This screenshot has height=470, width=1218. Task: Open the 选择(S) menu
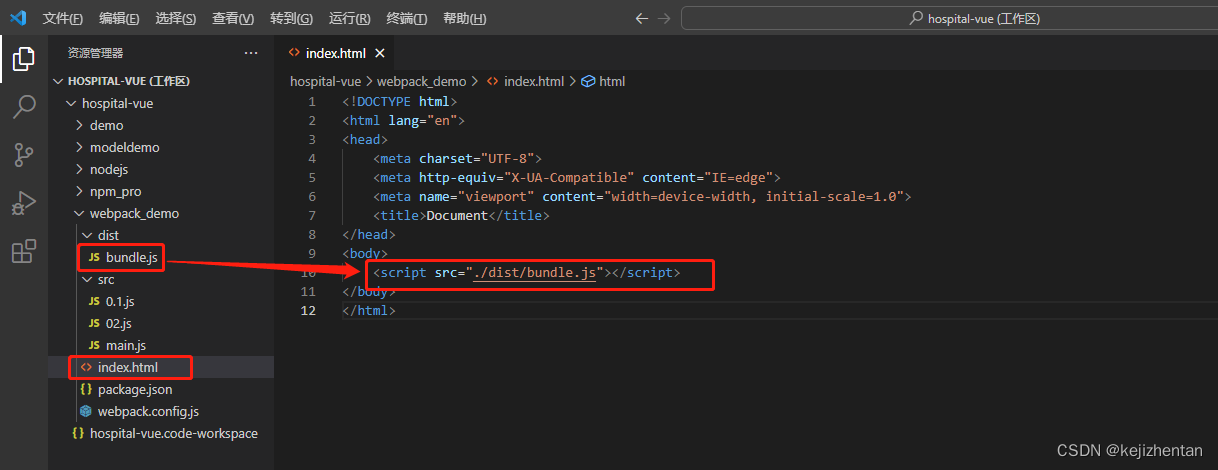pos(176,19)
